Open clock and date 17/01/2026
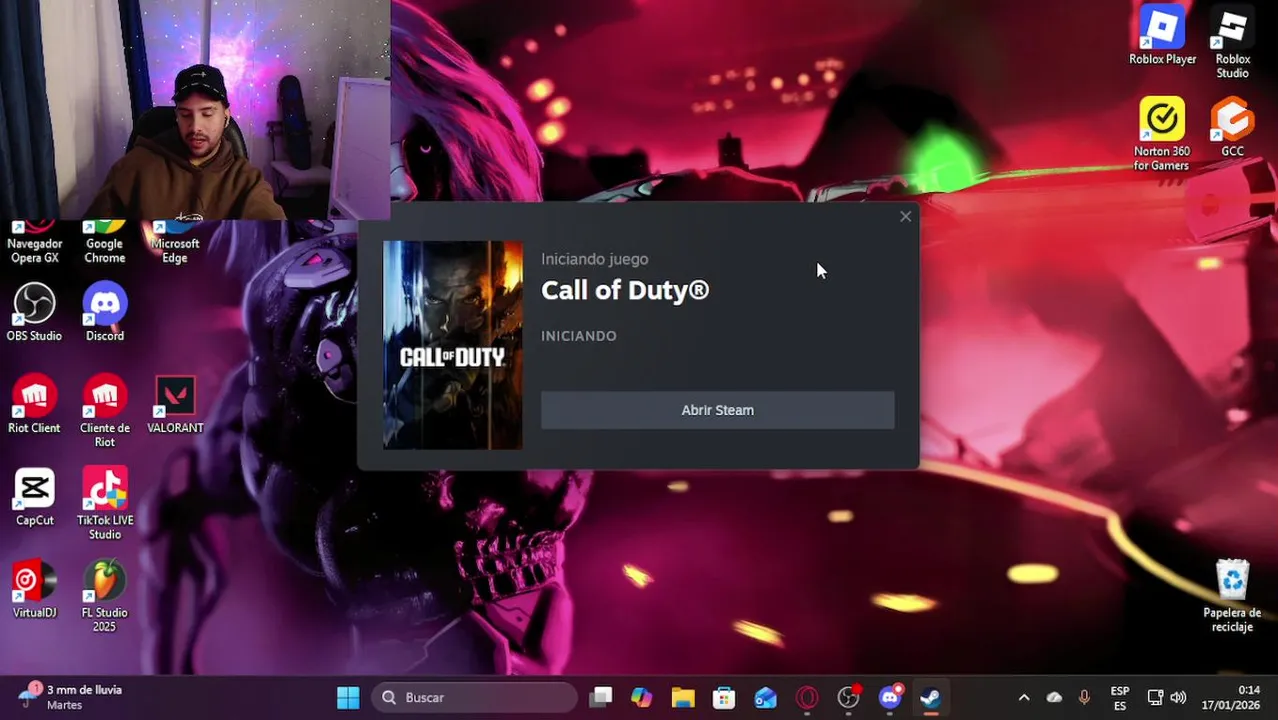 pyautogui.click(x=1231, y=697)
